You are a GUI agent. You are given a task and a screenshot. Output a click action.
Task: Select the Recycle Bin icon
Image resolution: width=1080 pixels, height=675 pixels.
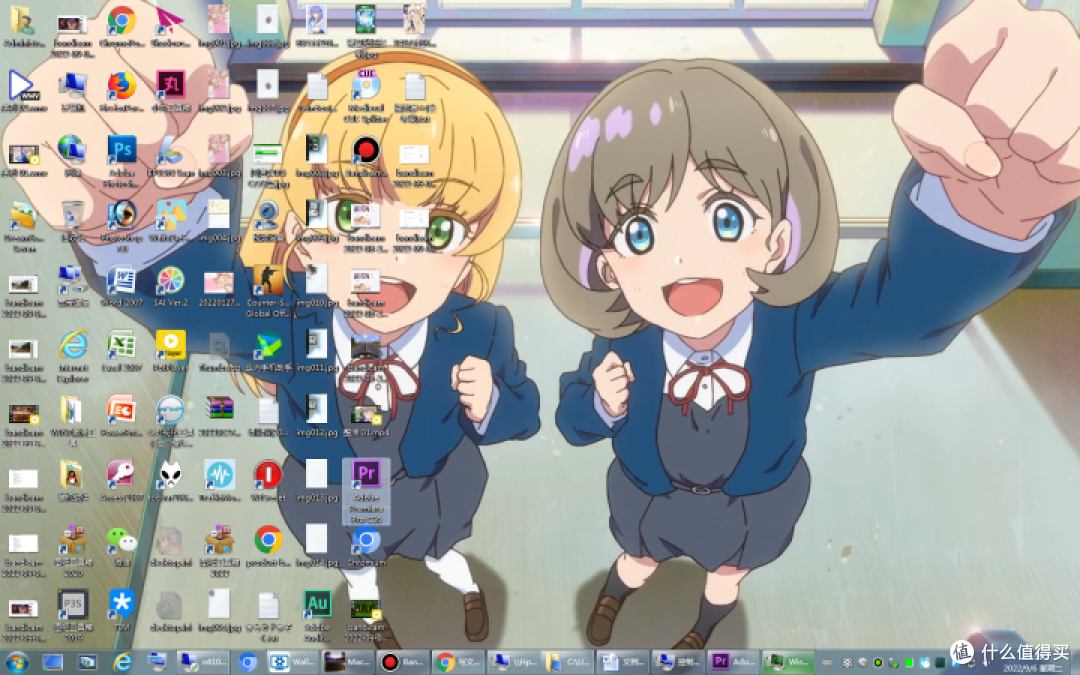click(72, 222)
